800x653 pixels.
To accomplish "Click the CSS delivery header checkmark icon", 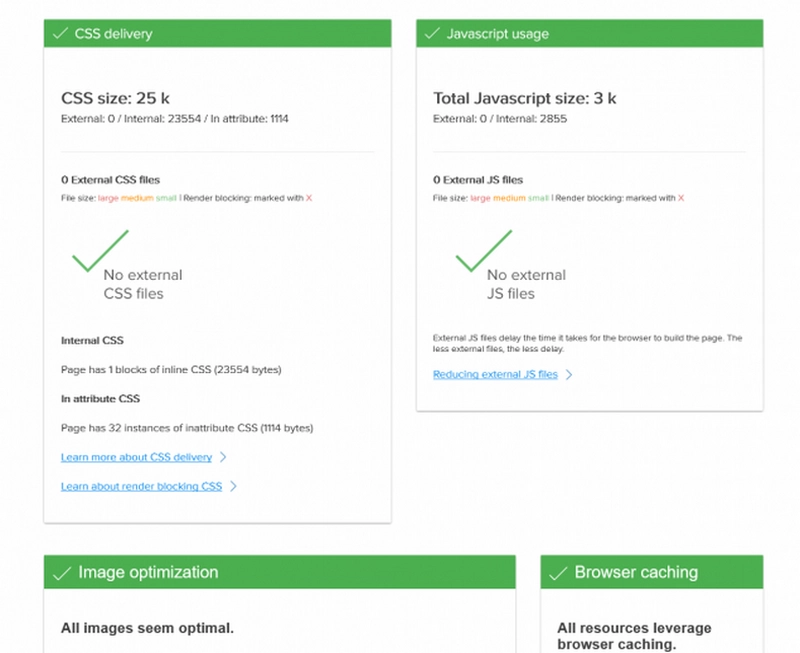I will 59,33.
